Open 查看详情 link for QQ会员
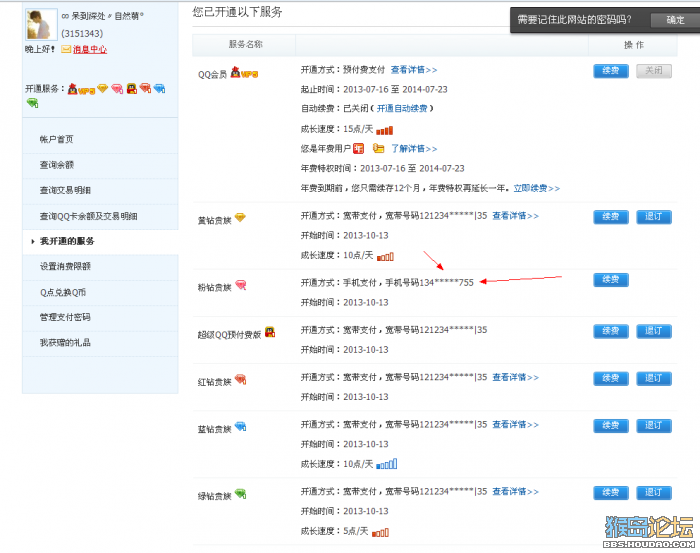This screenshot has height=553, width=700. [x=414, y=70]
